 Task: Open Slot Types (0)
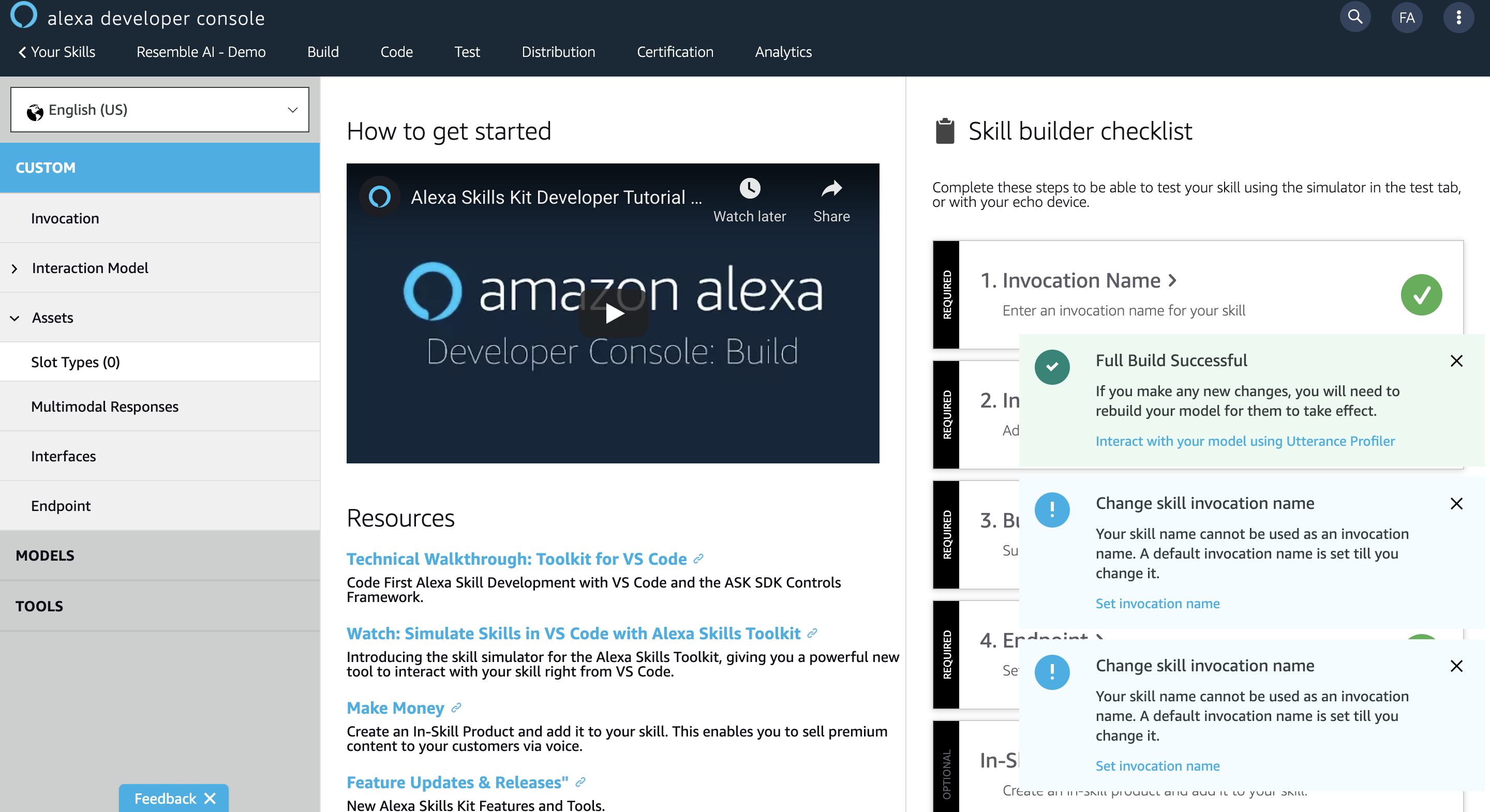point(160,362)
